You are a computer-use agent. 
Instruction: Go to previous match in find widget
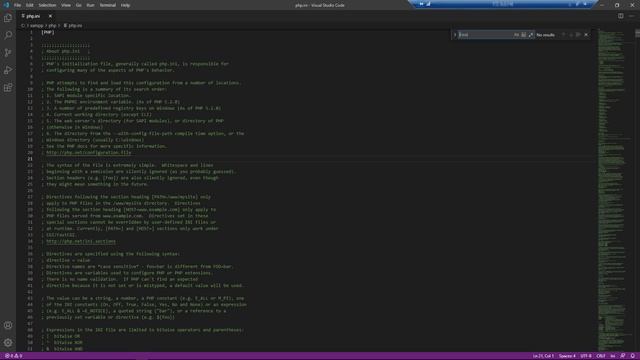pyautogui.click(x=564, y=35)
